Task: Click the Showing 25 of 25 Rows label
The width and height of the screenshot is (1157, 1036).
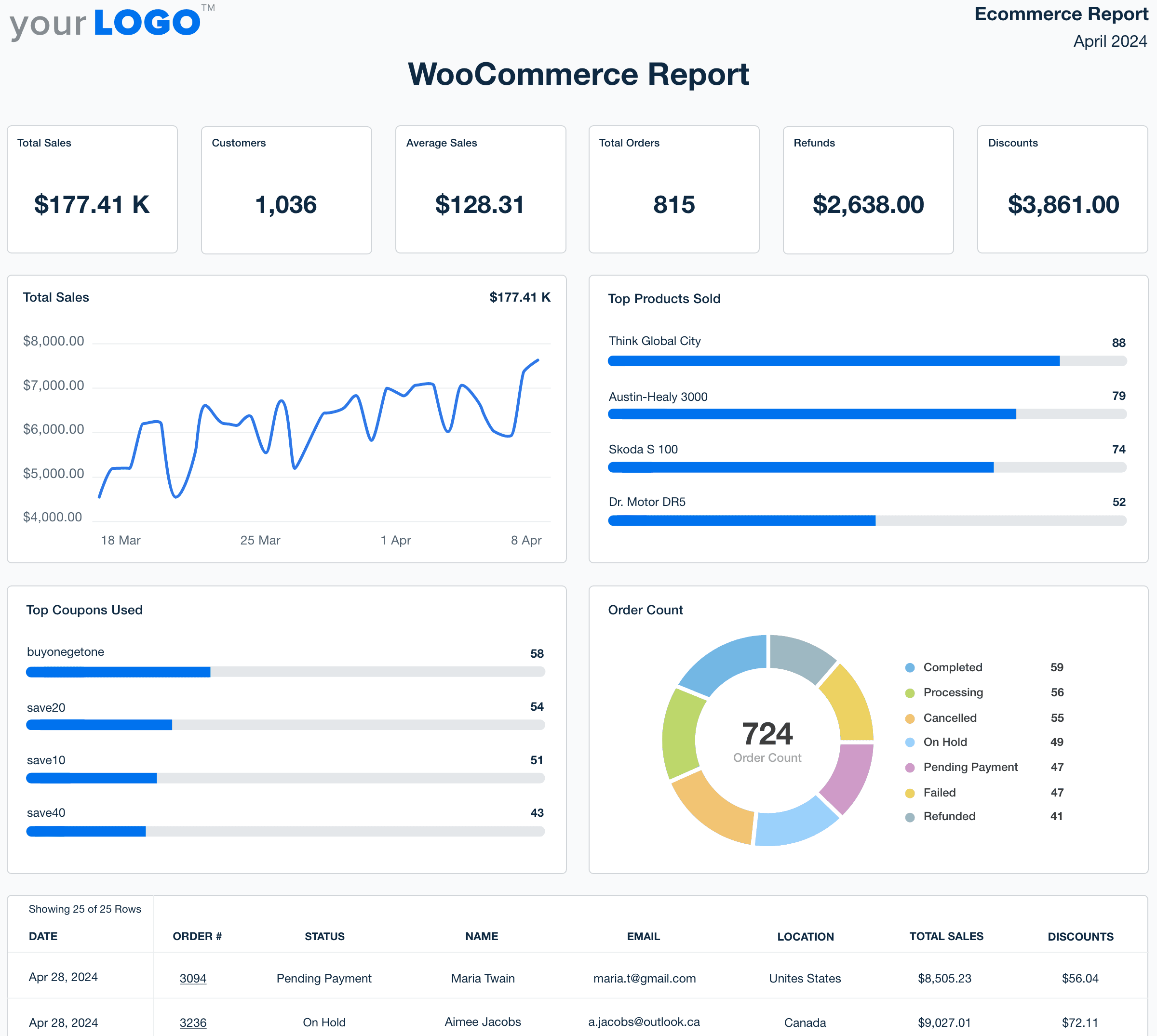Action: [85, 908]
